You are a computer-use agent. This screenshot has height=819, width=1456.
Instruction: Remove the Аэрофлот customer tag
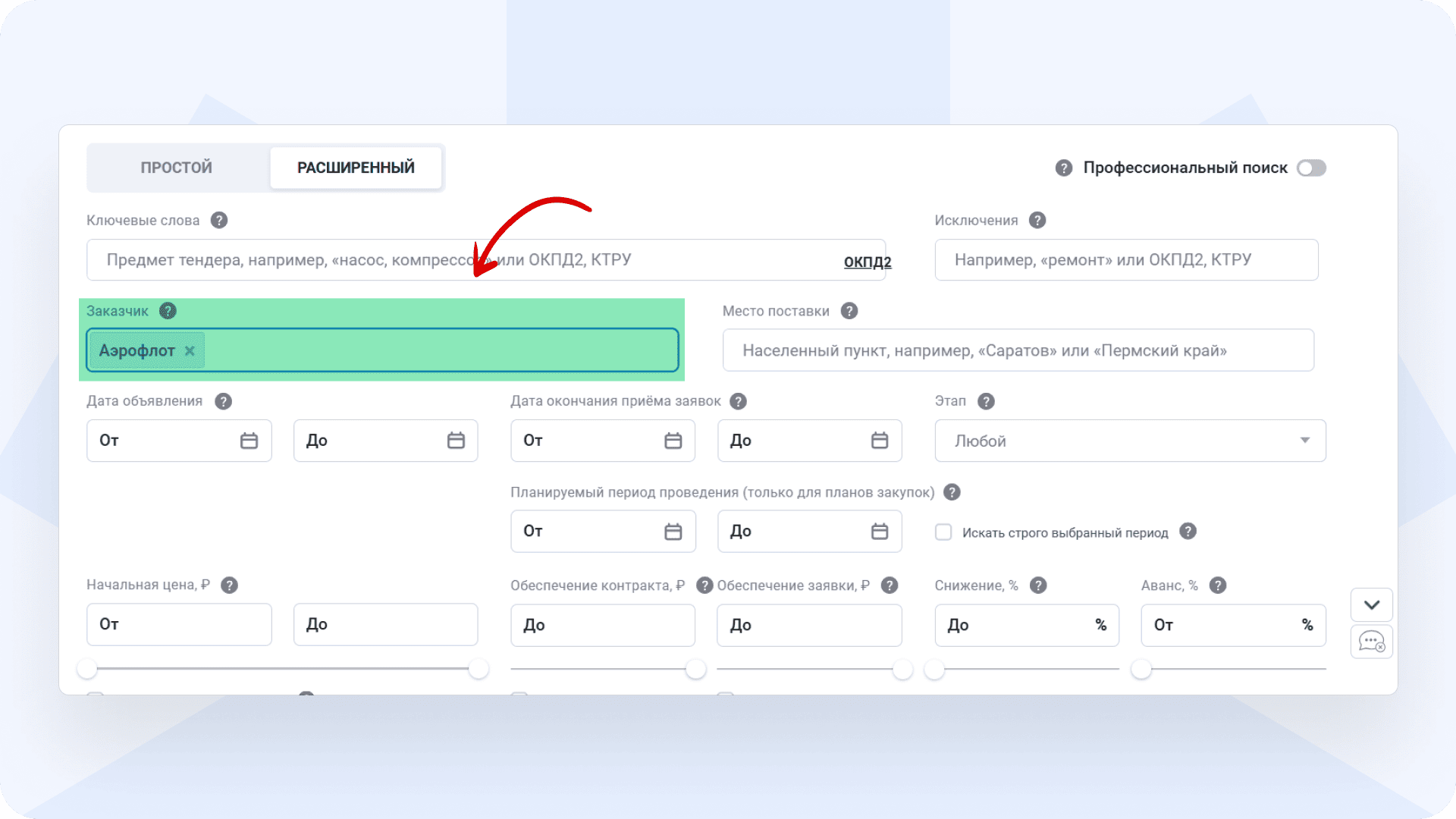tap(190, 350)
